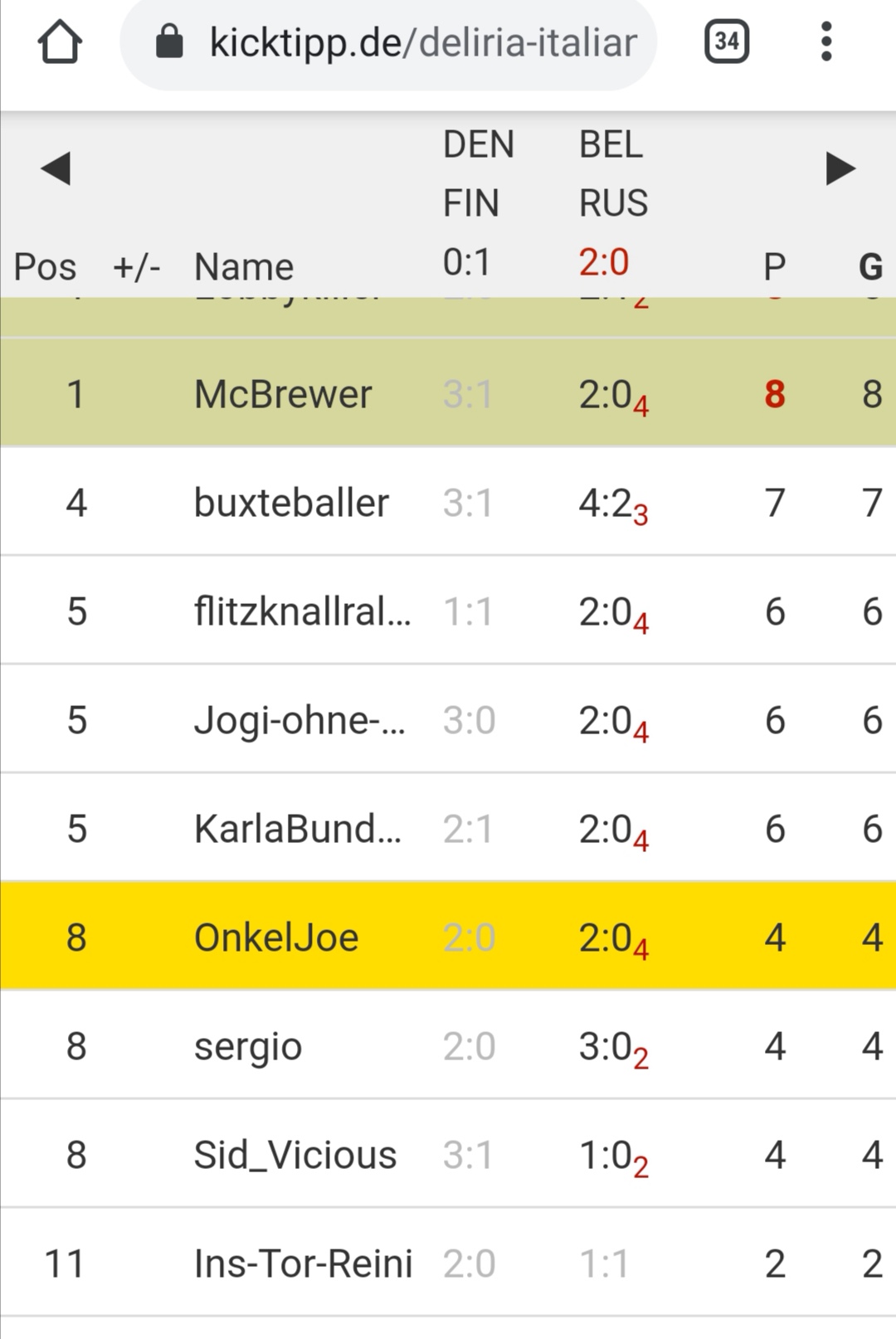Select Ins-Tor-Reini in the ranking

pos(303,1264)
